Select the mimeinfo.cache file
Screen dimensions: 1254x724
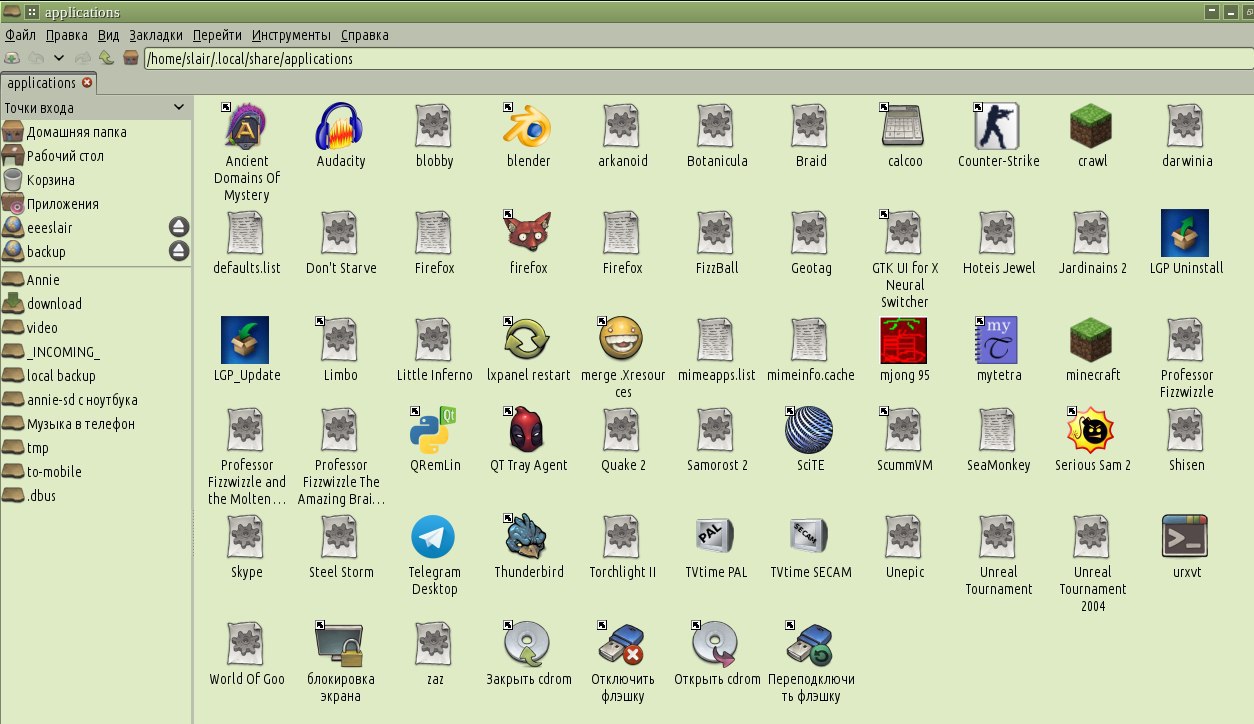point(810,350)
